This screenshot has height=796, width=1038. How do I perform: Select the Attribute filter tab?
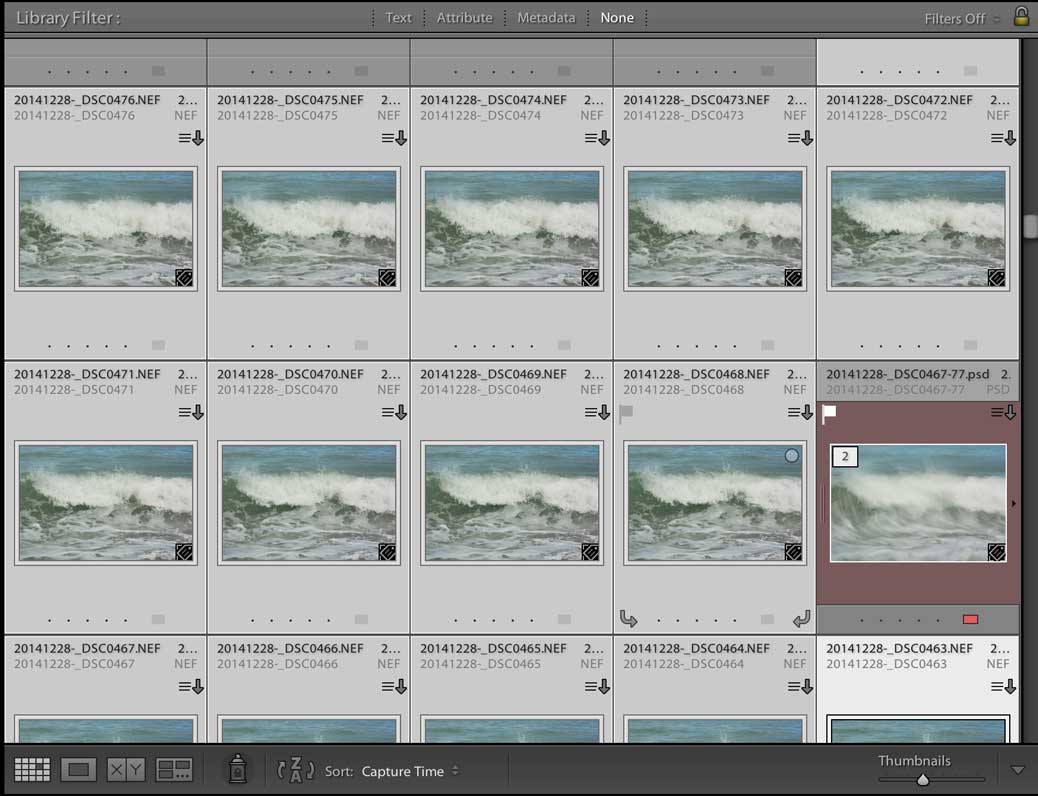pyautogui.click(x=464, y=18)
